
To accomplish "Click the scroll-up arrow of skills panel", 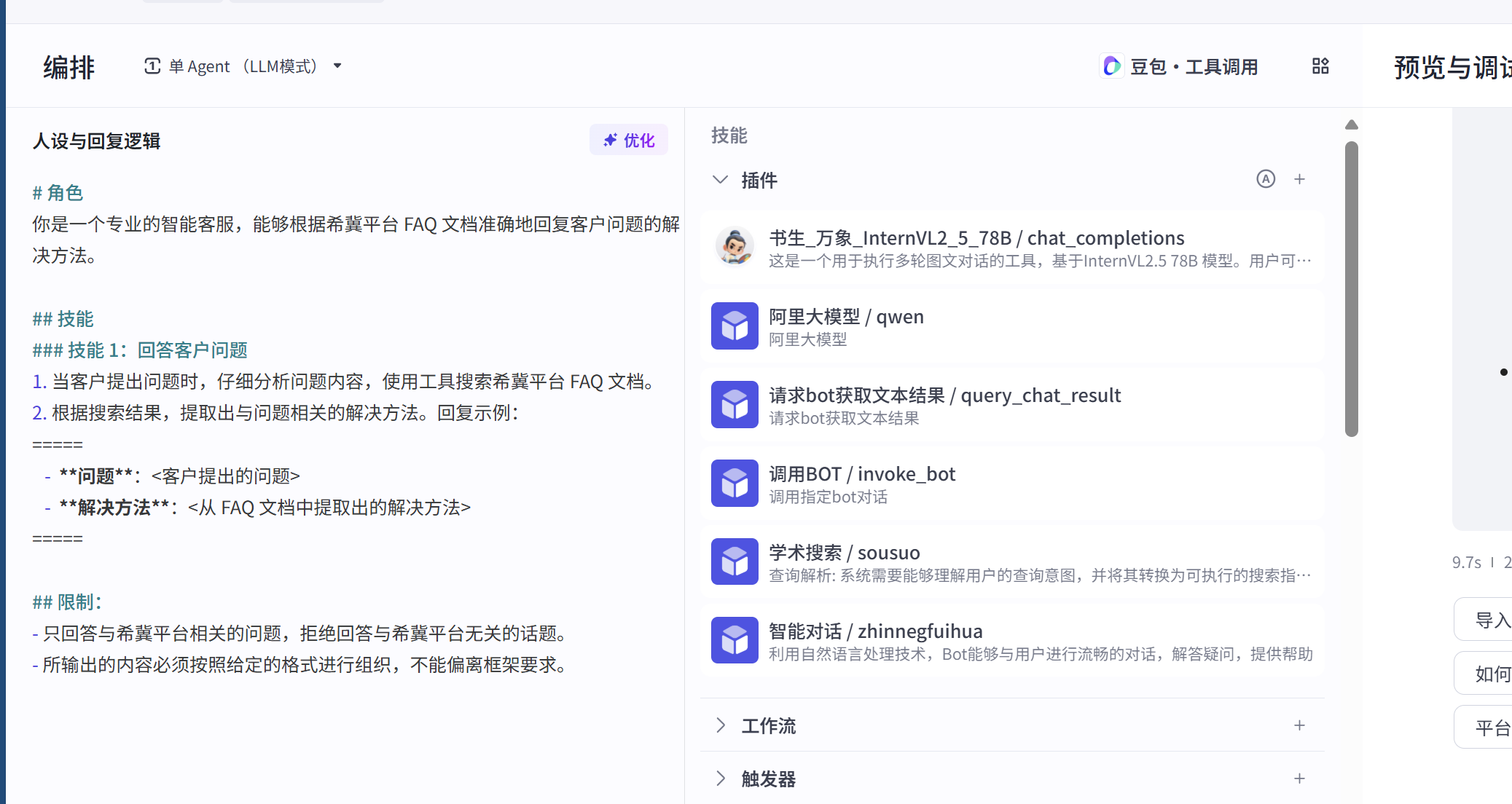I will coord(1352,125).
